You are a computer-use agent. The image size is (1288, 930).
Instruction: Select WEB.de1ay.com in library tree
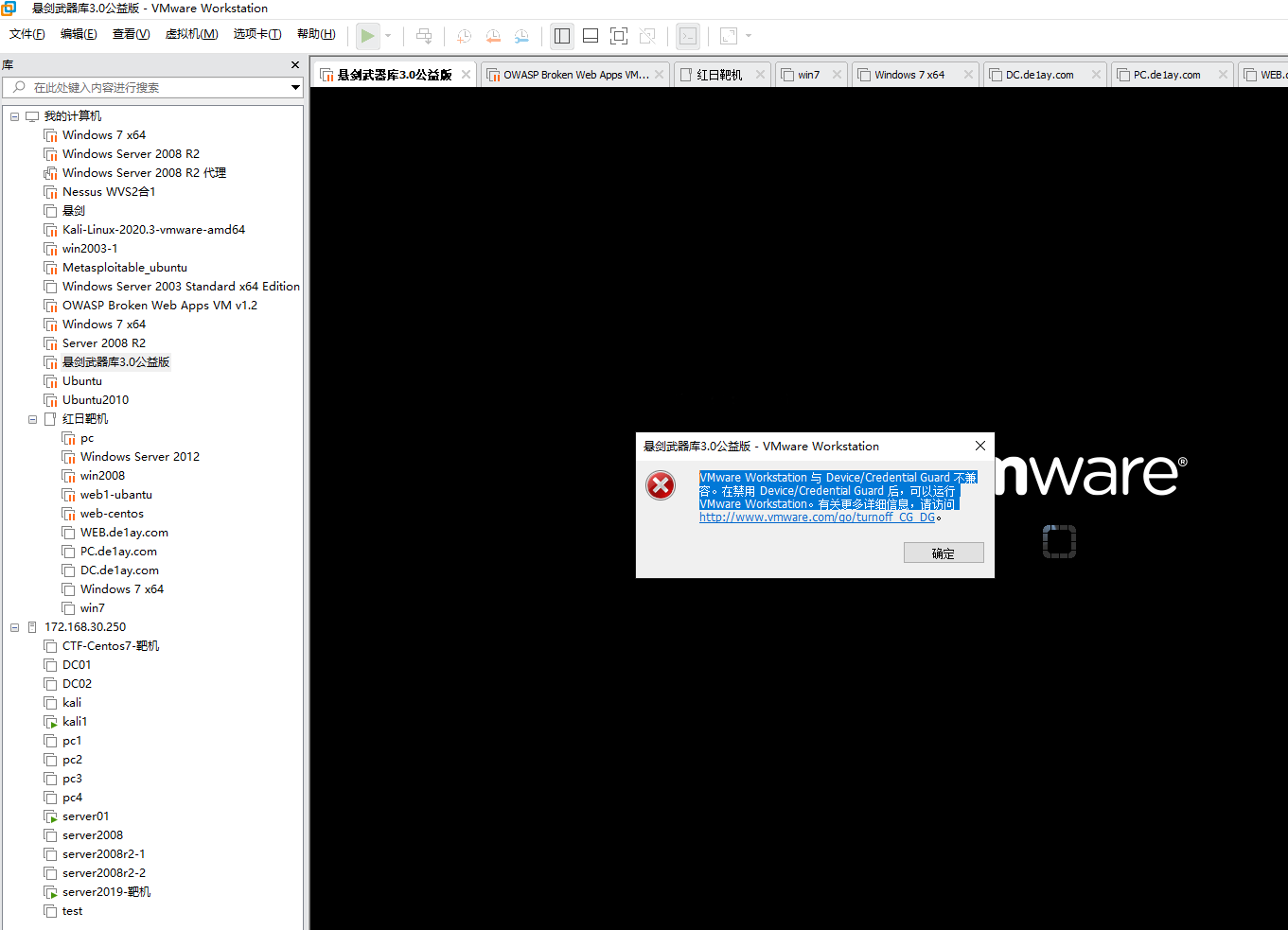coord(124,533)
